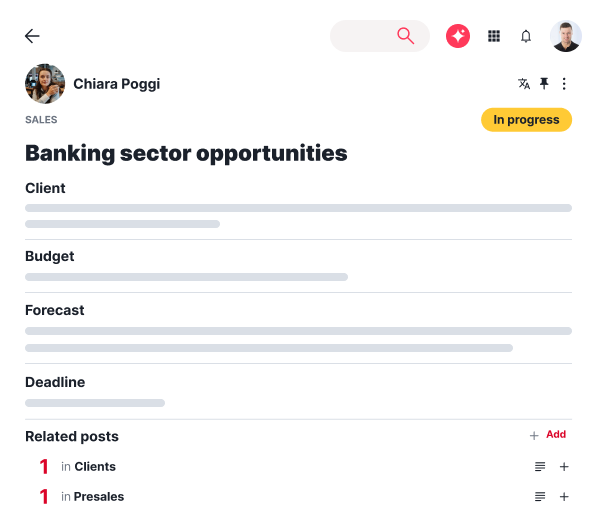Add a new post in Clients
The width and height of the screenshot is (602, 526).
point(564,467)
